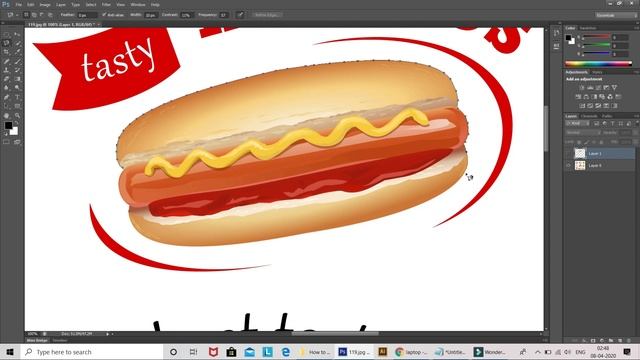Viewport: 640px width, 360px height.
Task: Select the Blur tool
Action: 7,88
